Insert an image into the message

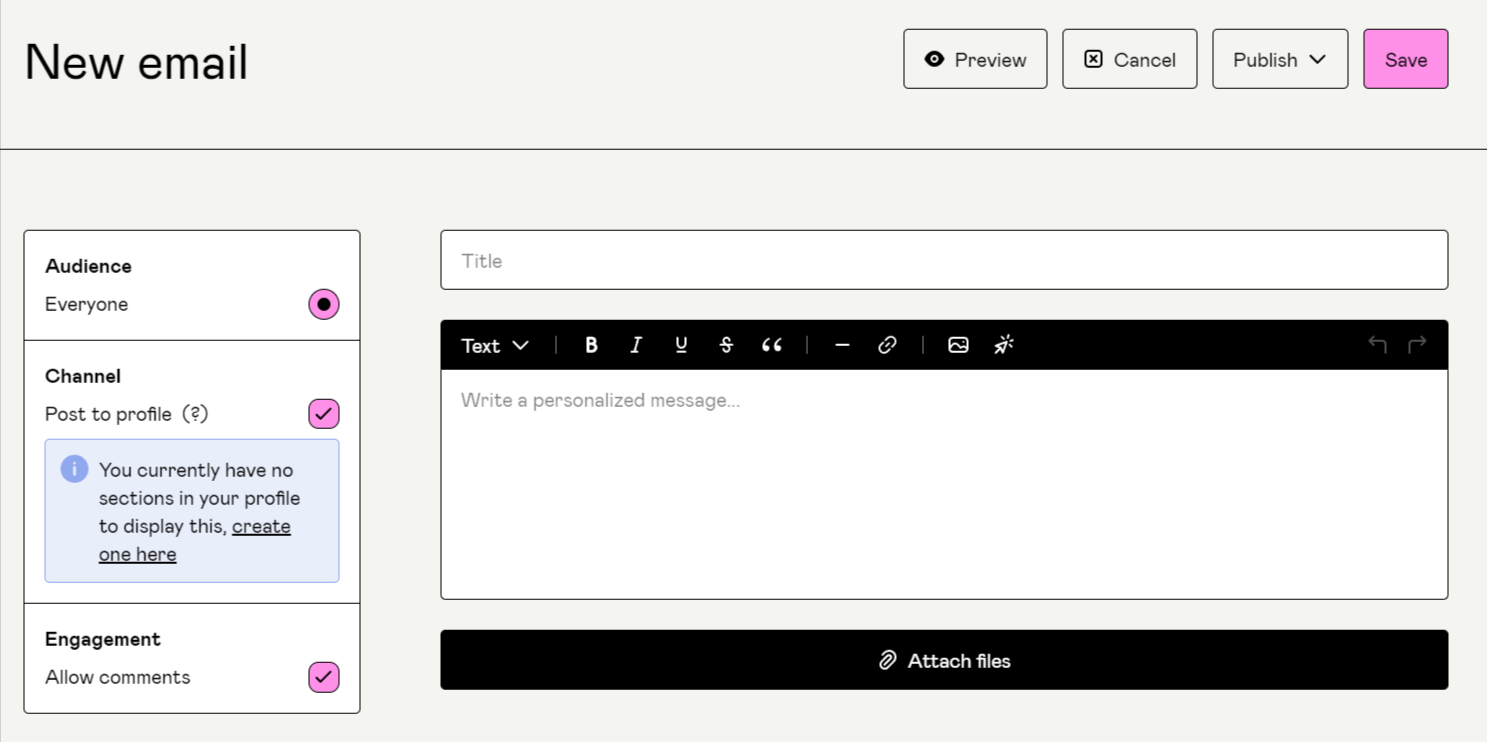(x=958, y=344)
